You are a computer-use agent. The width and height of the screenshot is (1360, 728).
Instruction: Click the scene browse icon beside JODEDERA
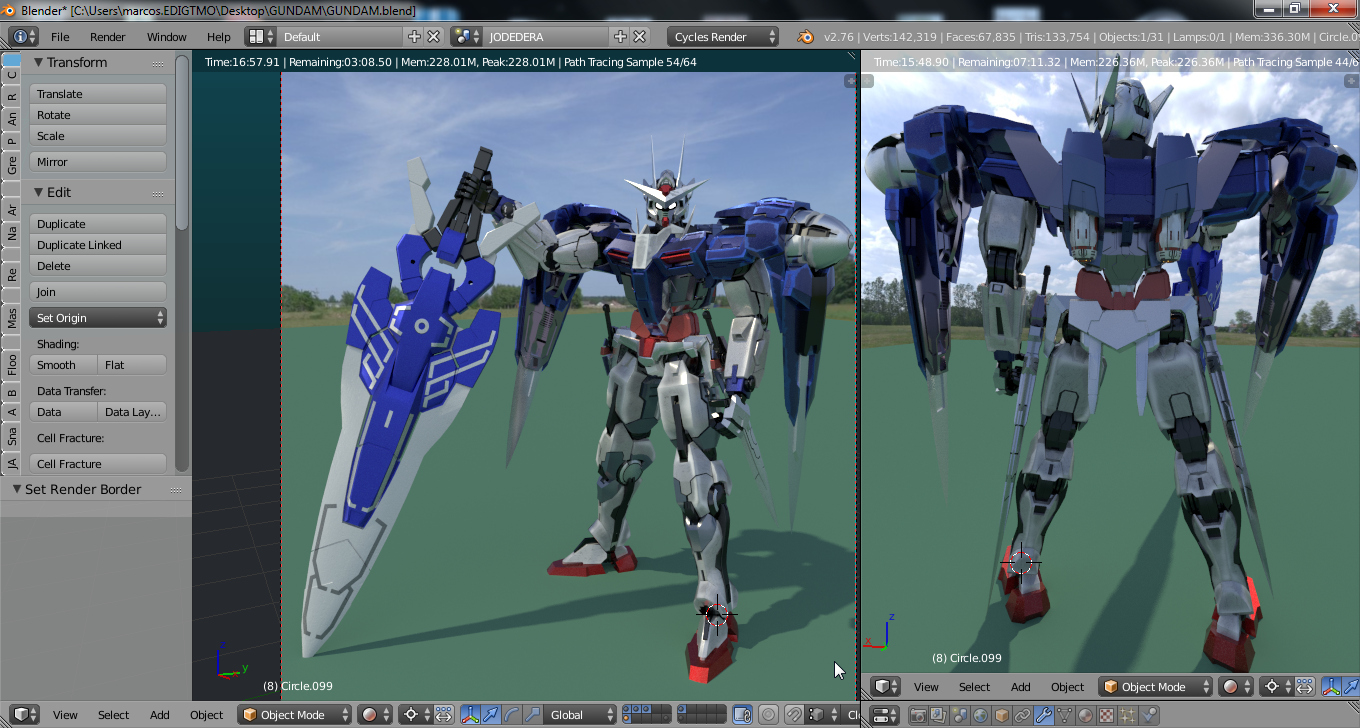pos(465,36)
